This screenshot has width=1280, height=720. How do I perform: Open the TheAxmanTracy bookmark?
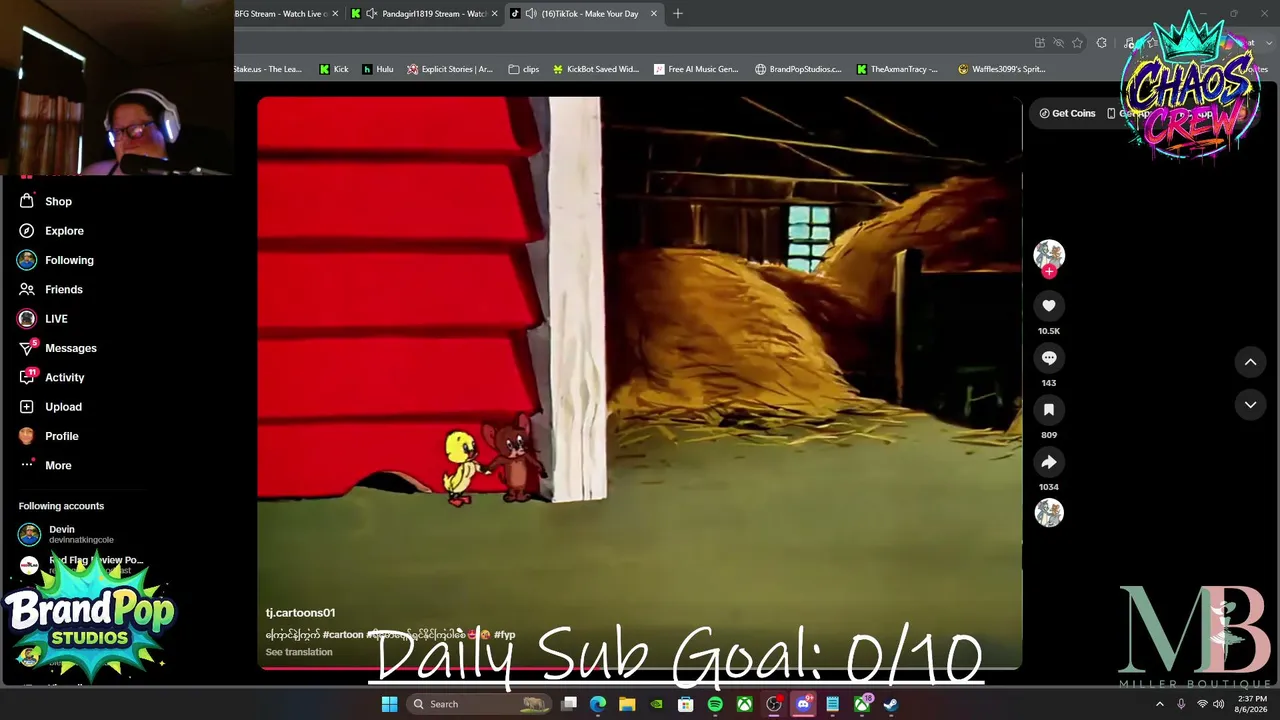897,69
